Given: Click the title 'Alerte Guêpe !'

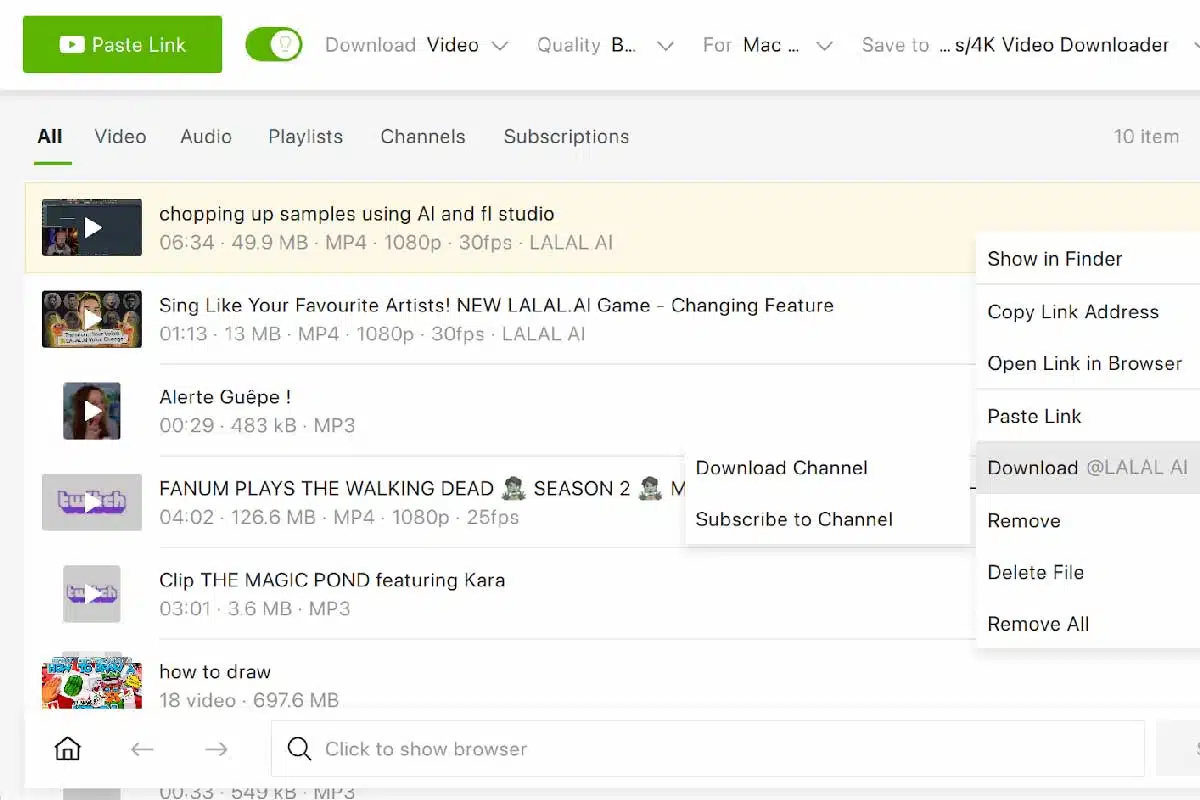Looking at the screenshot, I should tap(226, 398).
